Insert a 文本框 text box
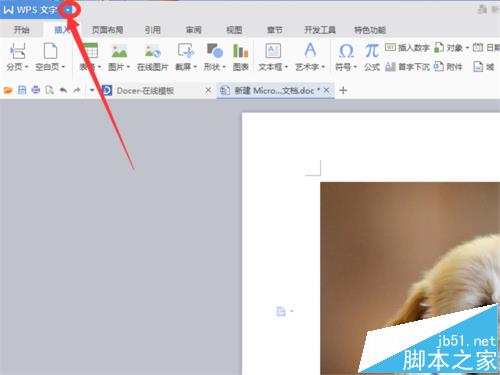Image resolution: width=500 pixels, height=375 pixels. tap(273, 51)
